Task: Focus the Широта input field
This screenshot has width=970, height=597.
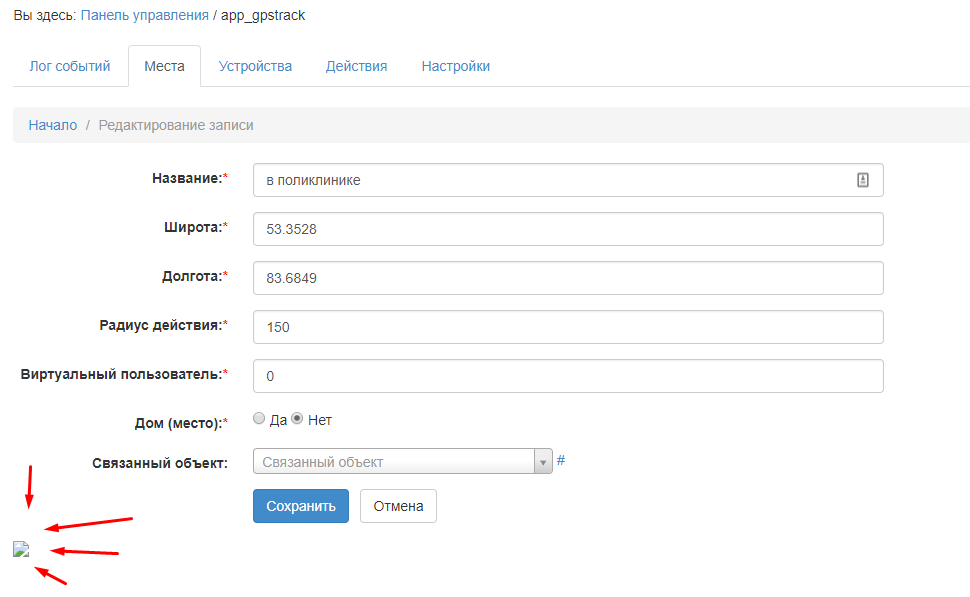Action: pyautogui.click(x=568, y=229)
